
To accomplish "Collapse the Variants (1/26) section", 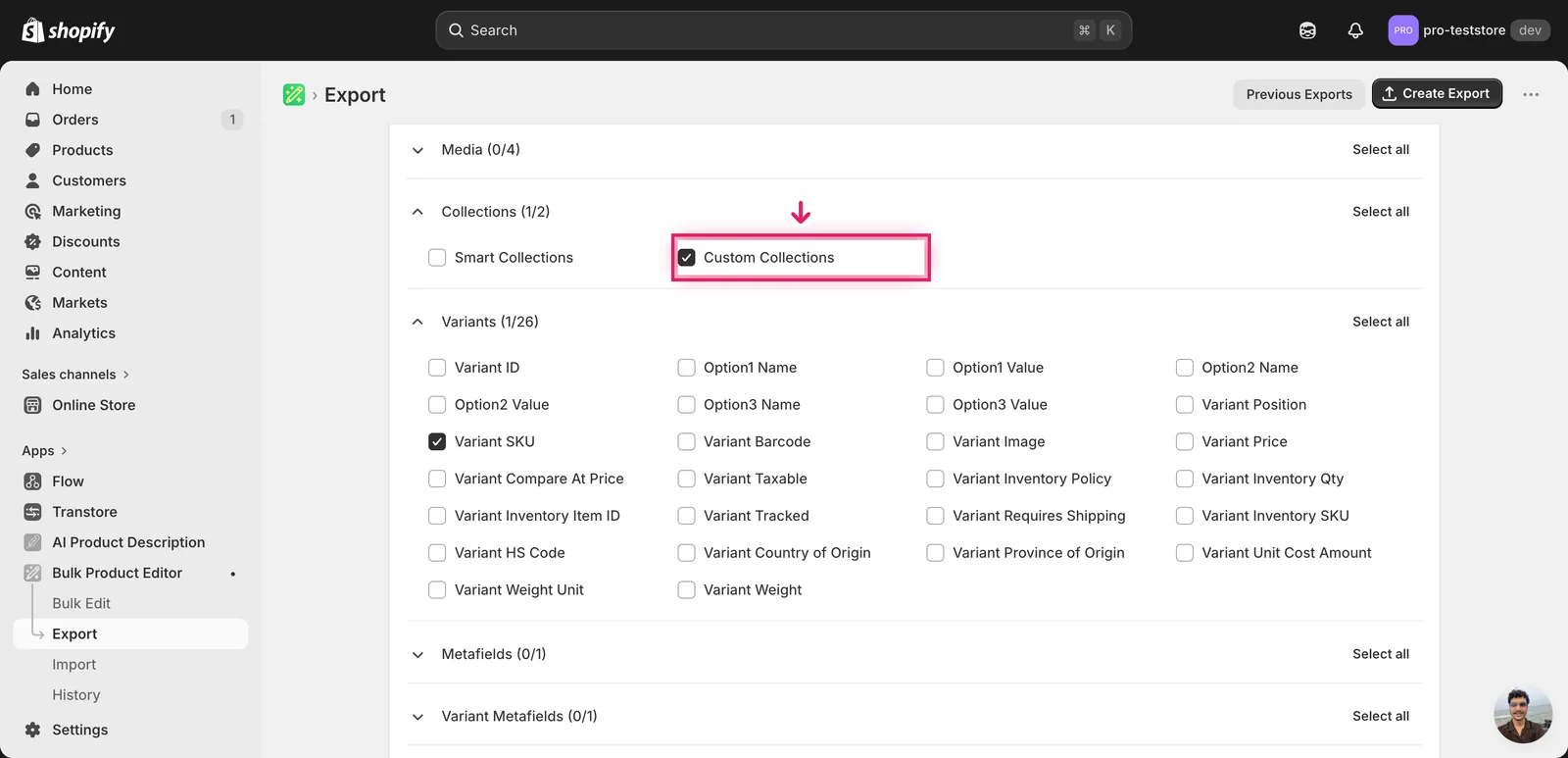I will [x=417, y=322].
